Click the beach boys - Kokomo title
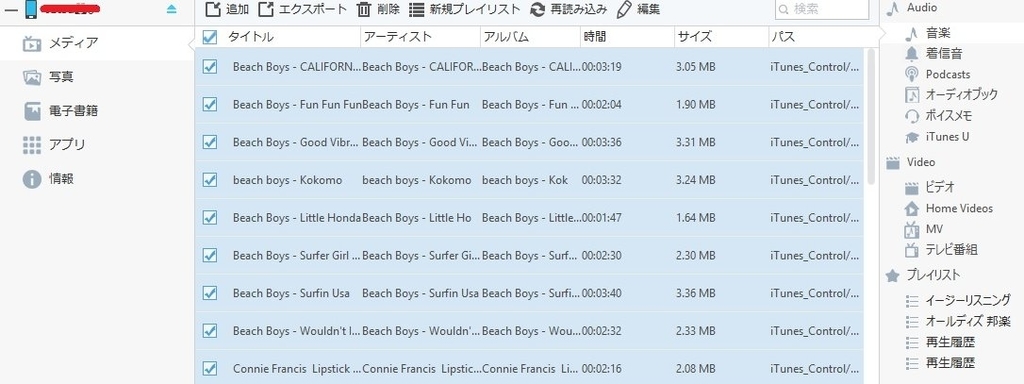Image resolution: width=1024 pixels, height=384 pixels. tap(287, 180)
